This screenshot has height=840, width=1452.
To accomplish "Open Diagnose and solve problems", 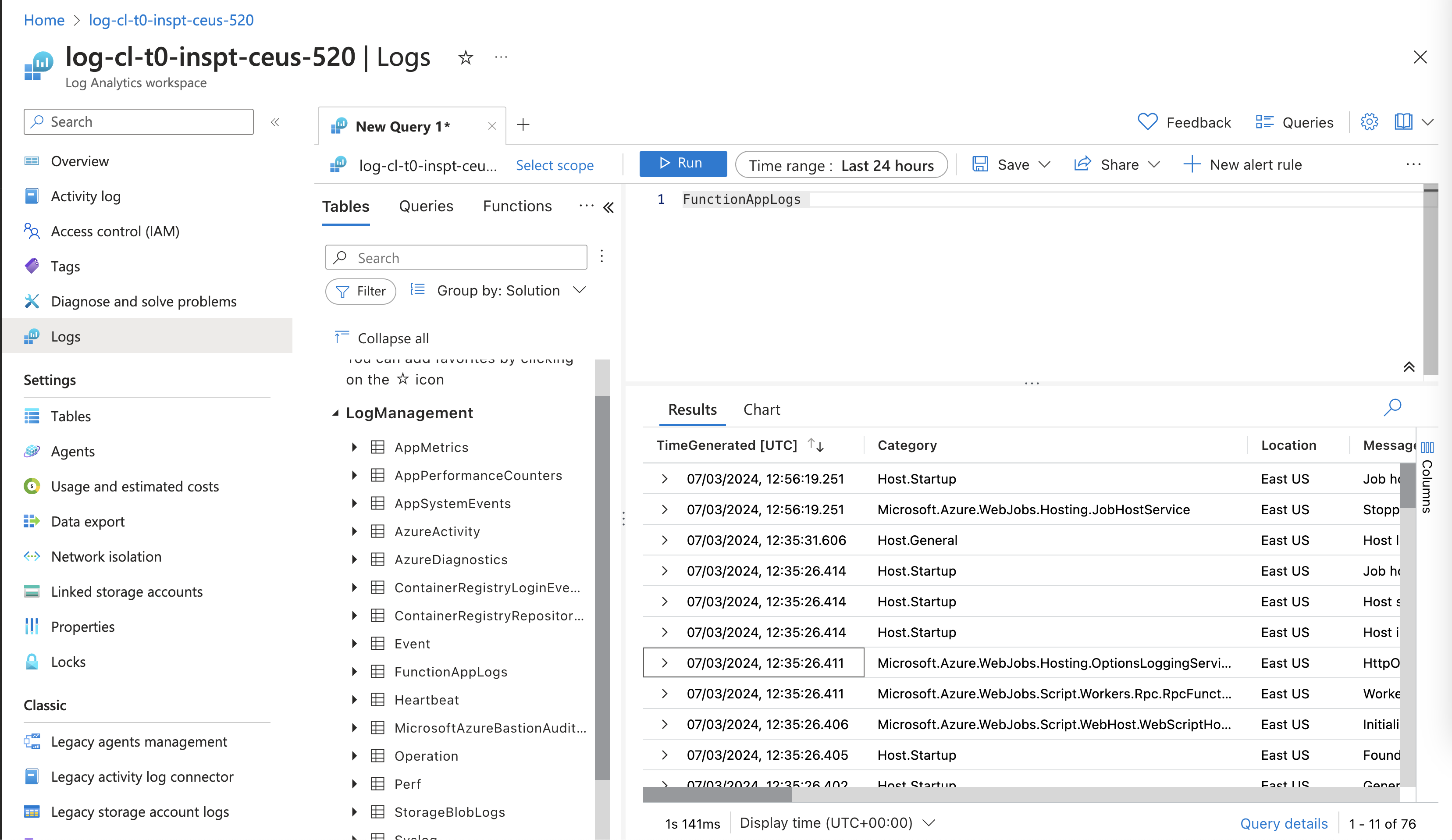I will [x=143, y=302].
